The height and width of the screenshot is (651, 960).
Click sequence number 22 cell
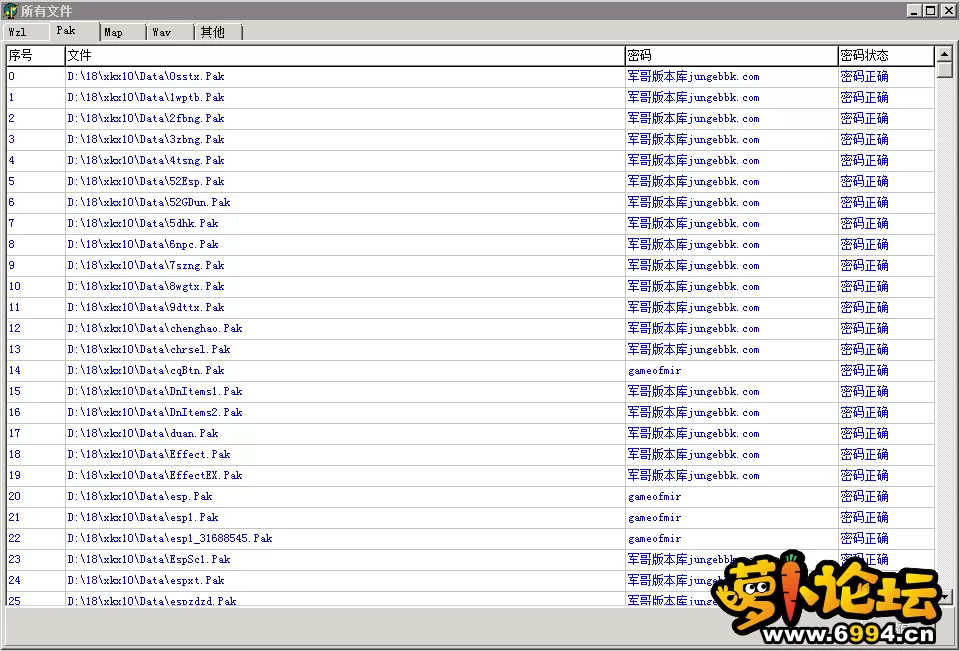36,538
